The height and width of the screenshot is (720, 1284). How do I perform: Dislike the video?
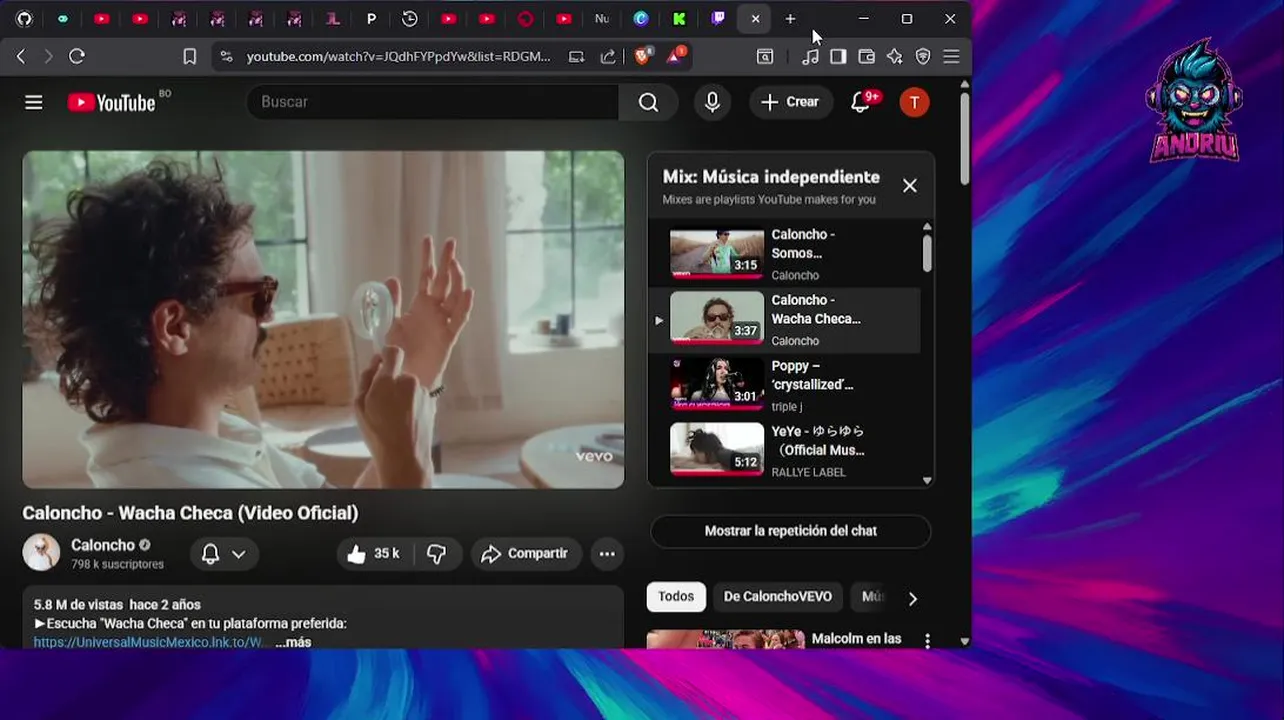pos(437,554)
